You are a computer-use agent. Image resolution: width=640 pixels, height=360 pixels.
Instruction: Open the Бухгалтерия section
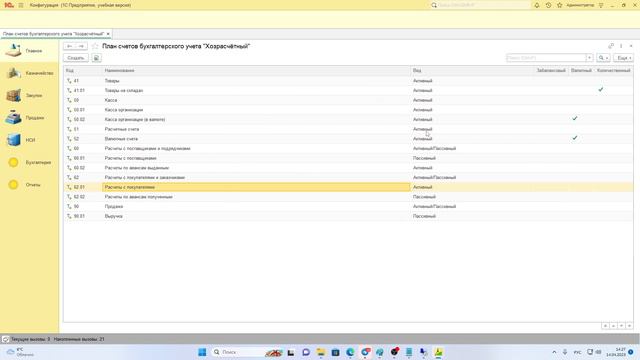click(29, 162)
